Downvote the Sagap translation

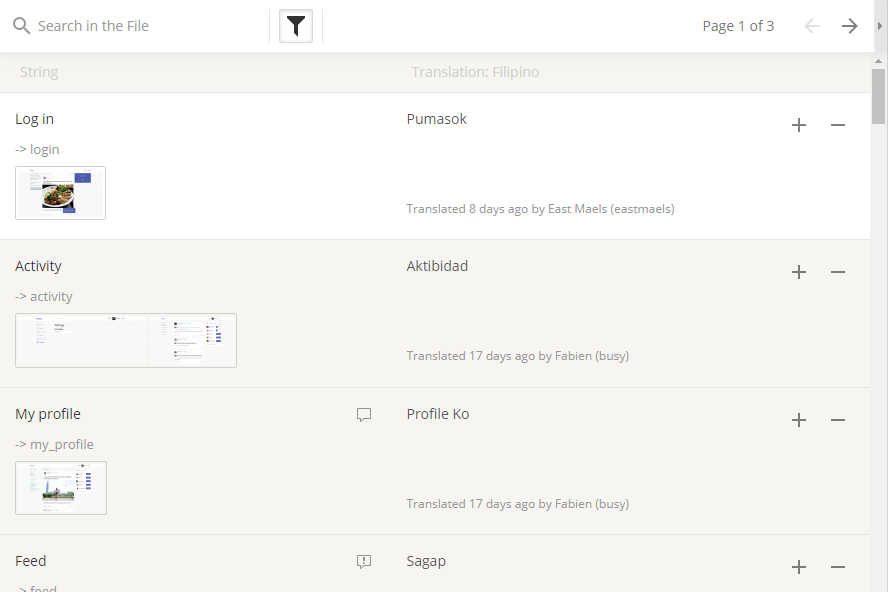[838, 567]
